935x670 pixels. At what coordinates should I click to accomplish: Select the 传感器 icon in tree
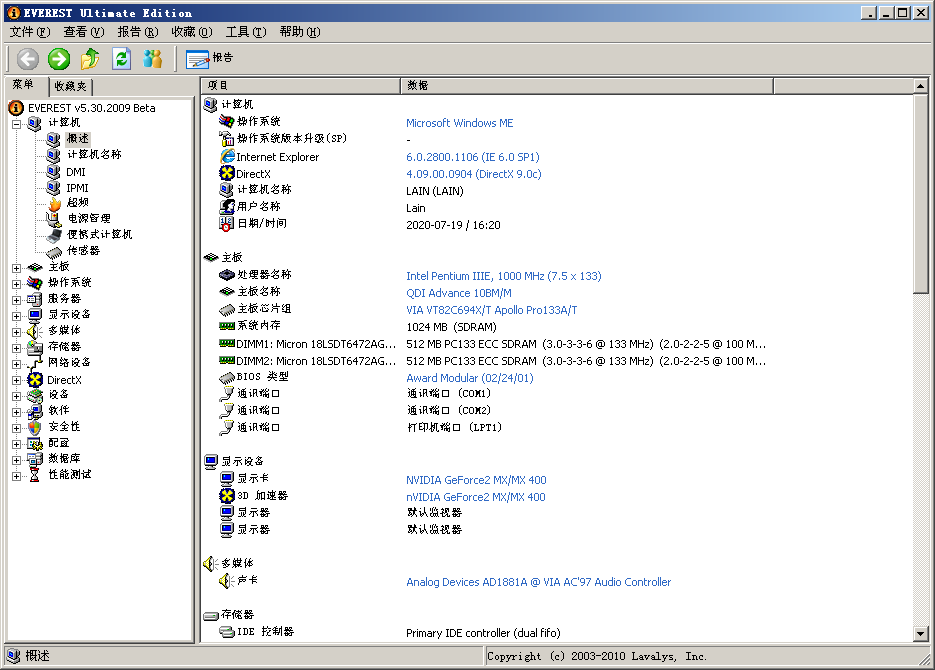[54, 252]
